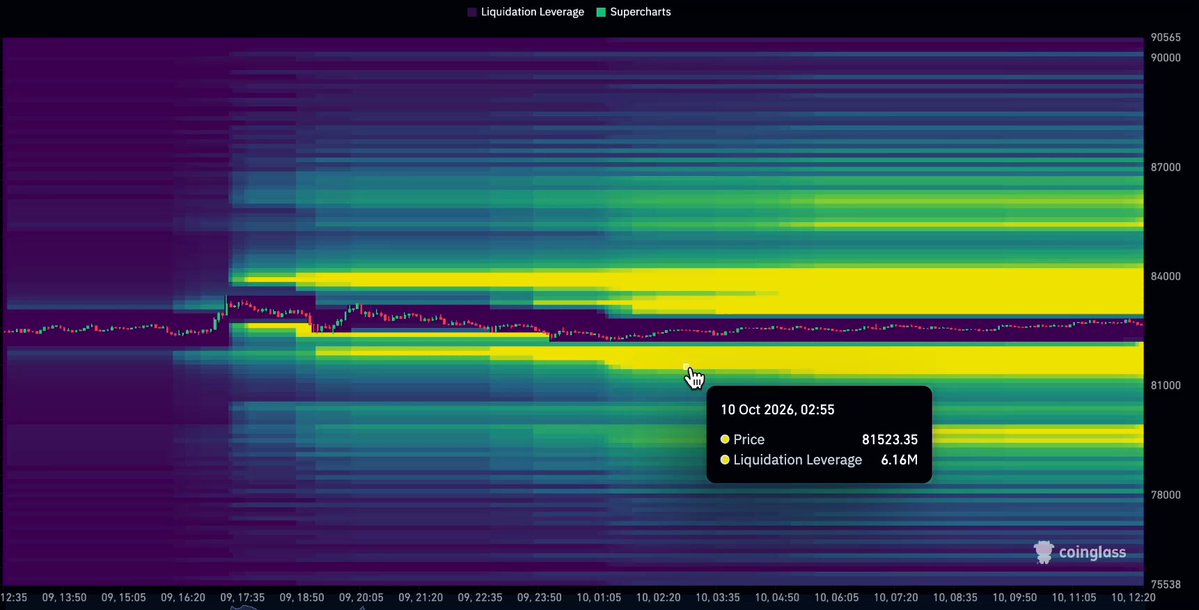Click the 81000 price axis label
This screenshot has height=610, width=1199.
coord(1165,385)
